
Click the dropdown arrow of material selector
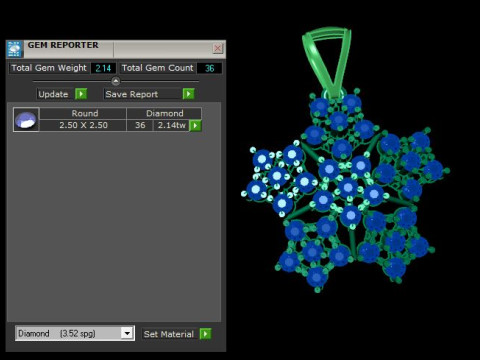pos(127,333)
